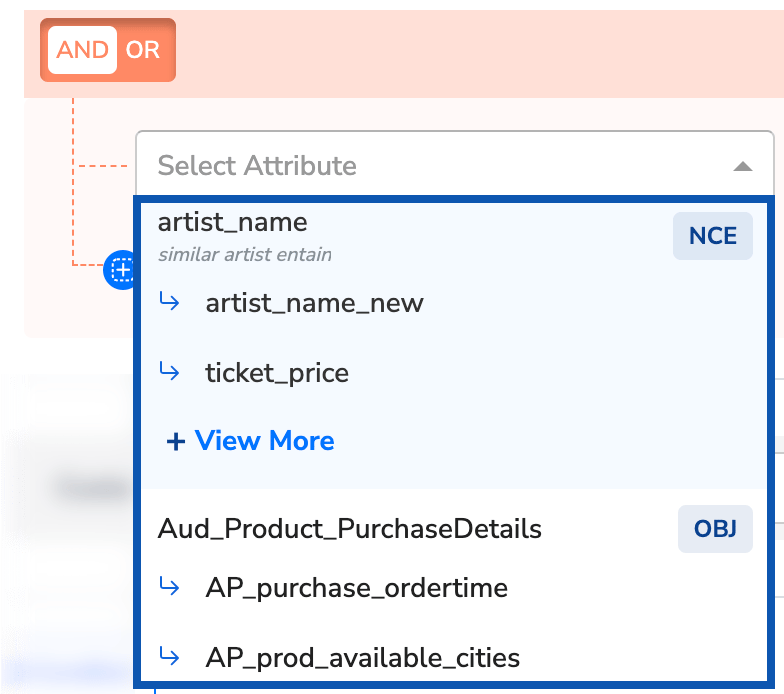Screen dimensions: 784x694
Task: Choose the artist_name attribute
Action: [232, 222]
